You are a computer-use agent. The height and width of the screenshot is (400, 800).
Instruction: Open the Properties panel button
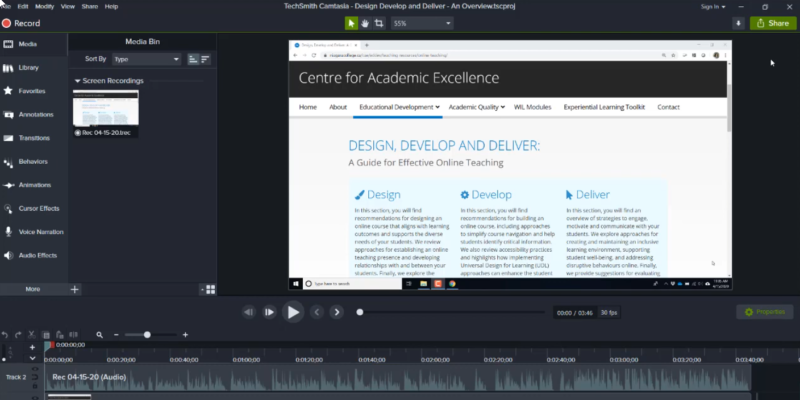[x=765, y=312]
